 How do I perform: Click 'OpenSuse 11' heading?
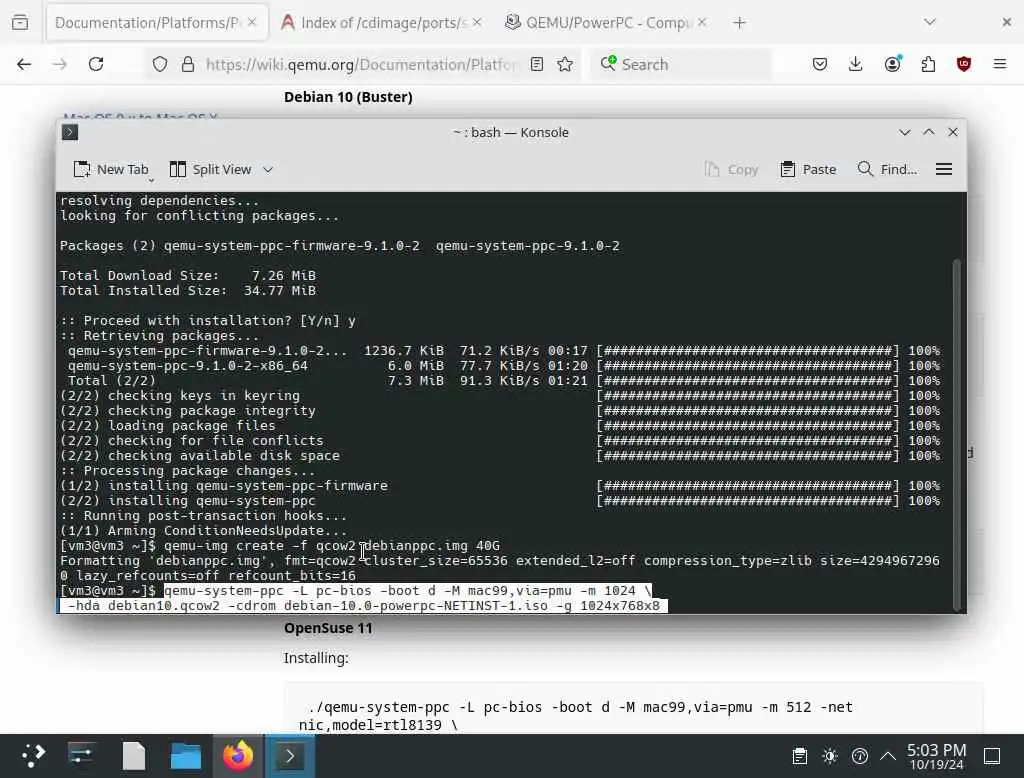point(328,628)
